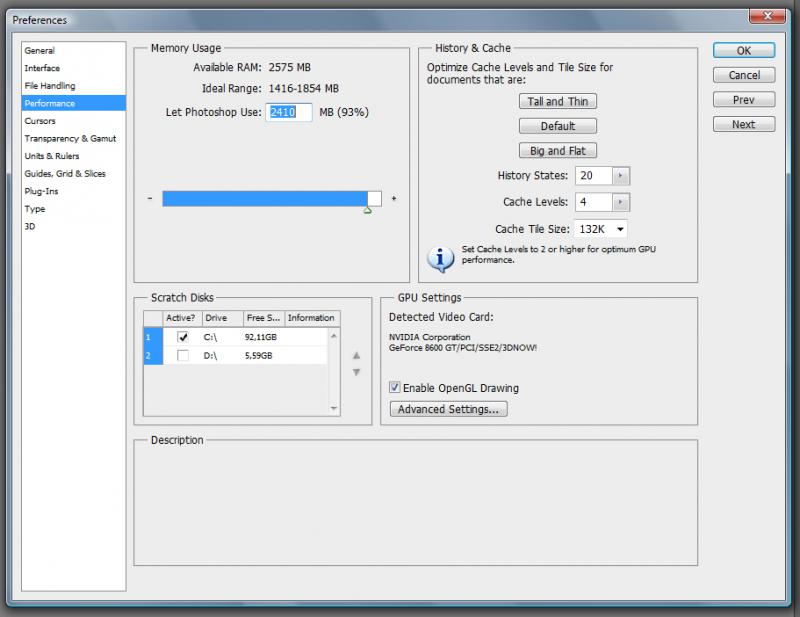Confirm preferences with the OK button
The image size is (800, 617).
pos(744,51)
